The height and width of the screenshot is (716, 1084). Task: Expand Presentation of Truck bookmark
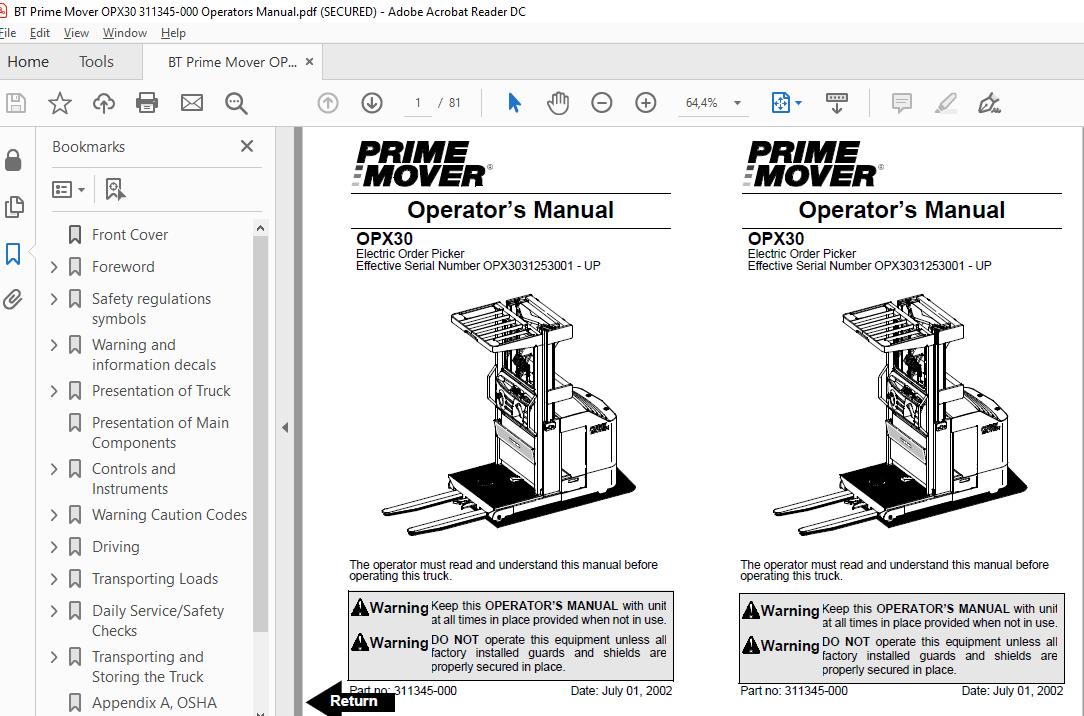point(54,390)
